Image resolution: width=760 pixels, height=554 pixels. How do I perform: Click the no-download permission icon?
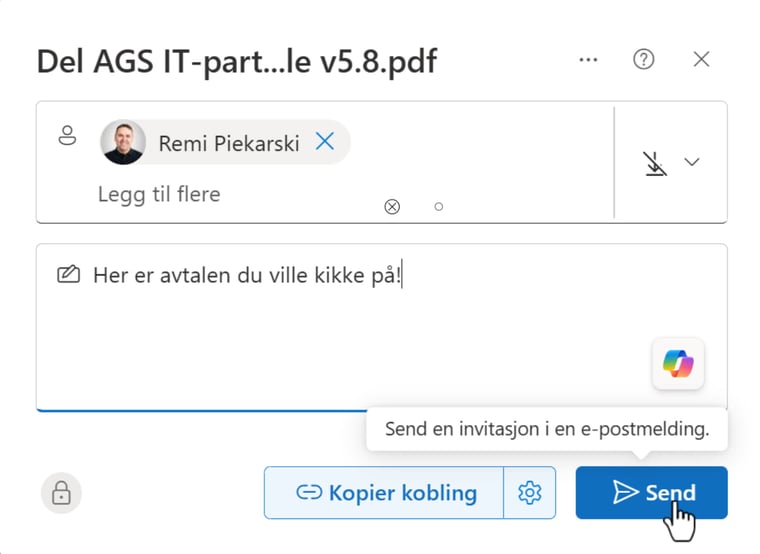tap(654, 162)
